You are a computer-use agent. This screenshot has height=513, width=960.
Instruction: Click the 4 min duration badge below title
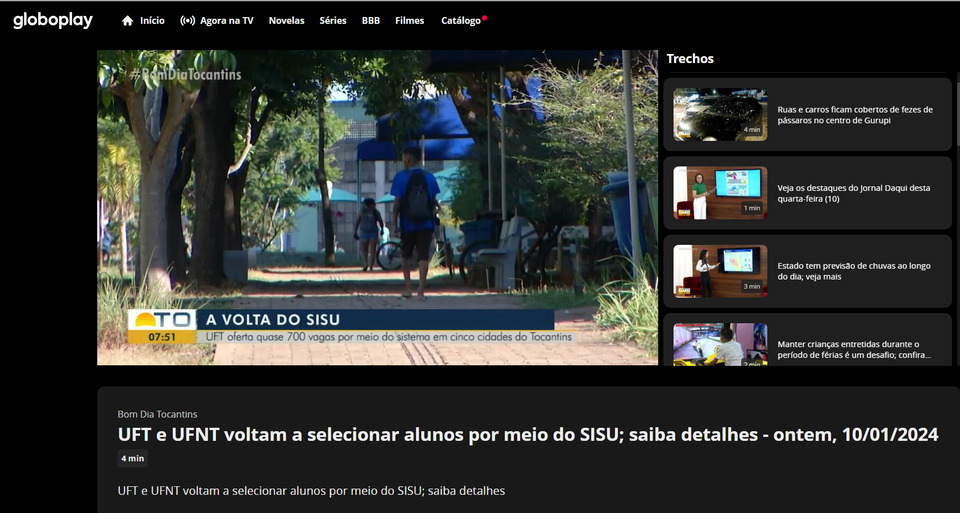(x=132, y=459)
